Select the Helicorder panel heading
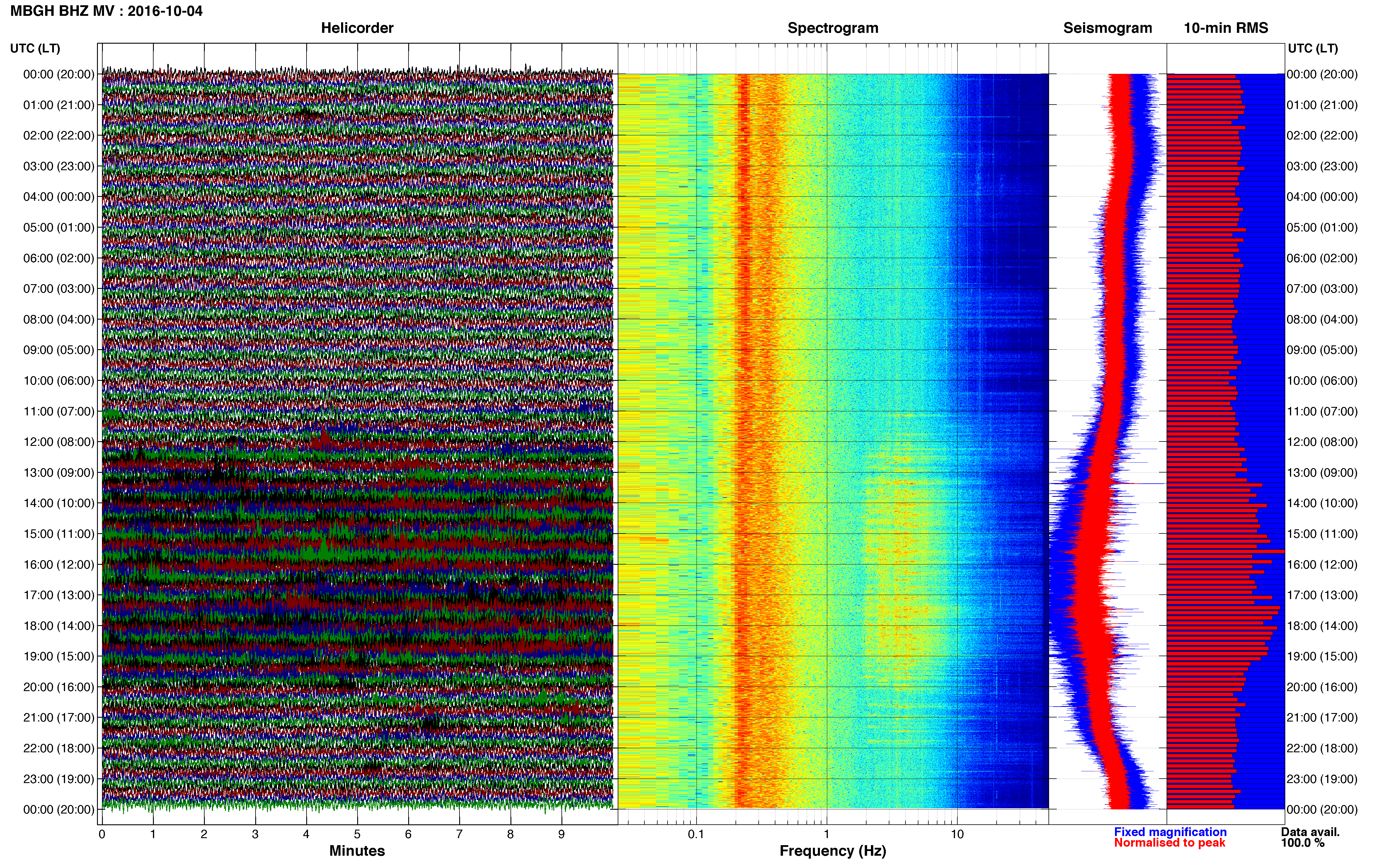The height and width of the screenshot is (868, 1389). pyautogui.click(x=357, y=28)
